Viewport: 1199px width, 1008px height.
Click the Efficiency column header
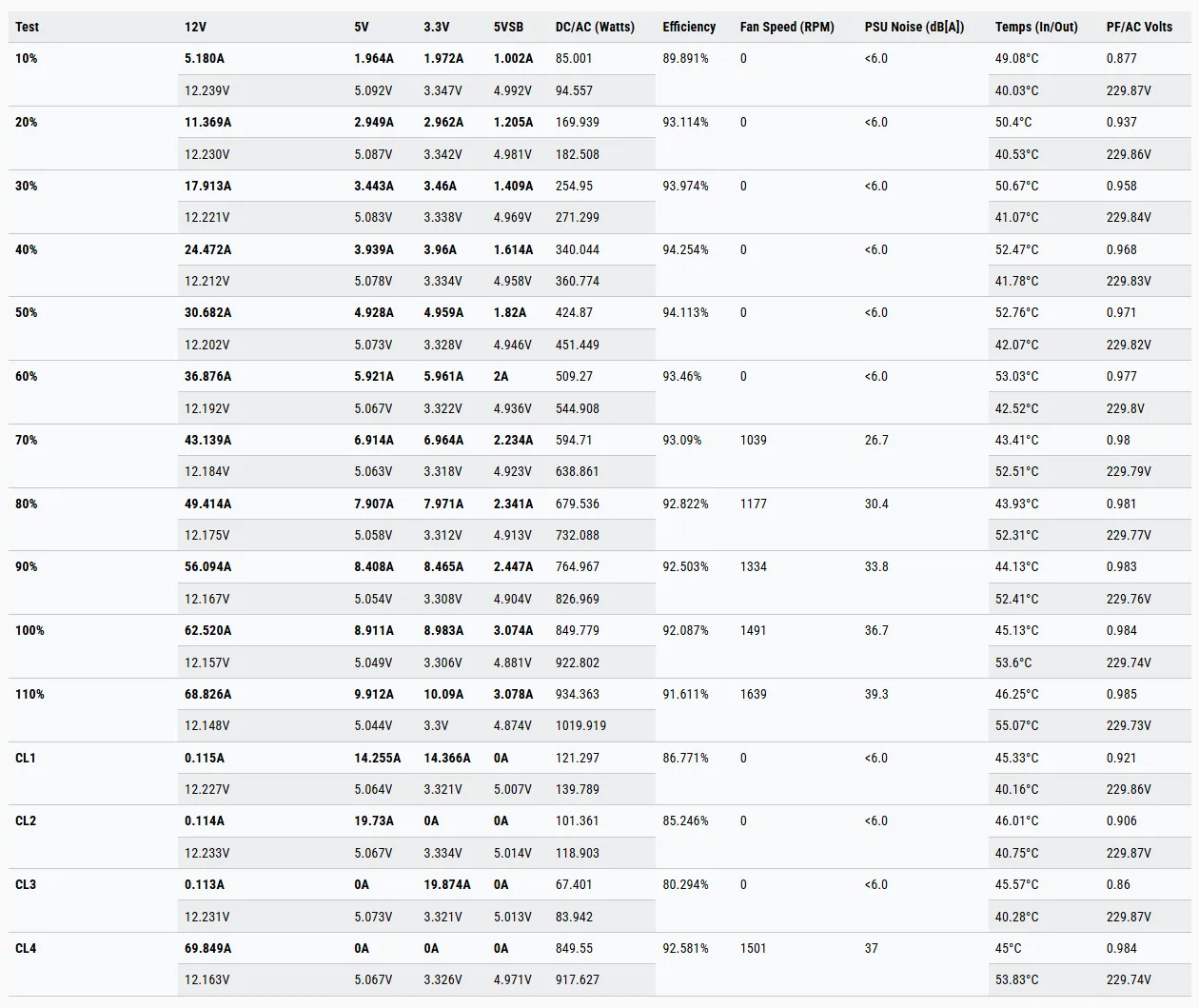tap(689, 27)
